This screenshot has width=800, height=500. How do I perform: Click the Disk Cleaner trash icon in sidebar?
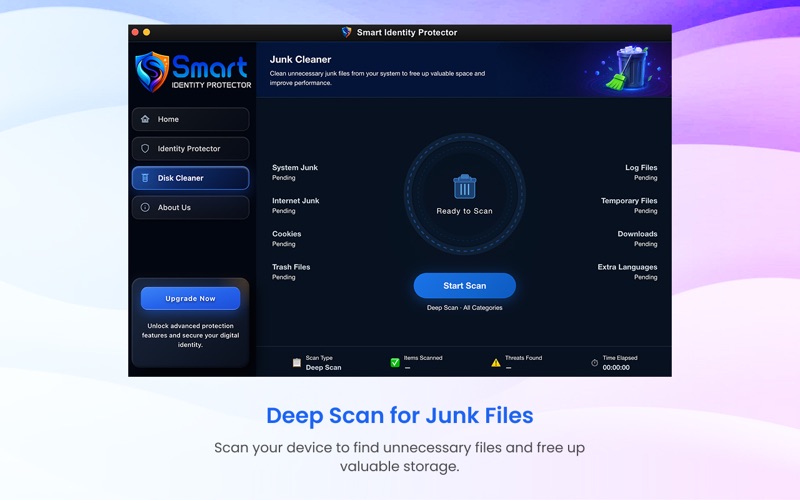145,178
